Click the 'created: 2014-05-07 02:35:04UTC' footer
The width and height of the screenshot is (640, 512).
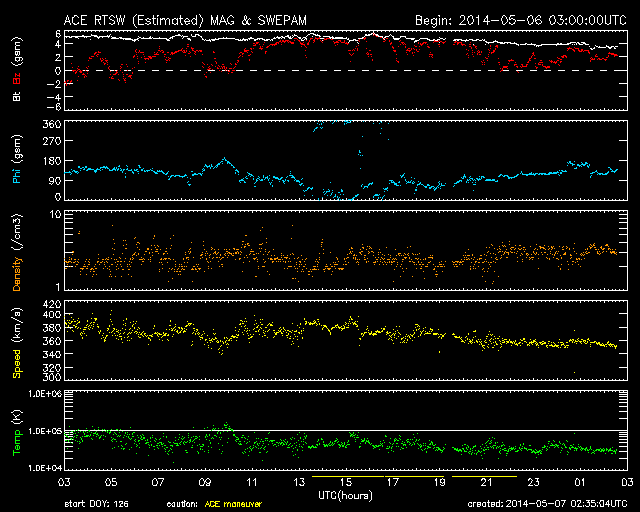coord(547,504)
